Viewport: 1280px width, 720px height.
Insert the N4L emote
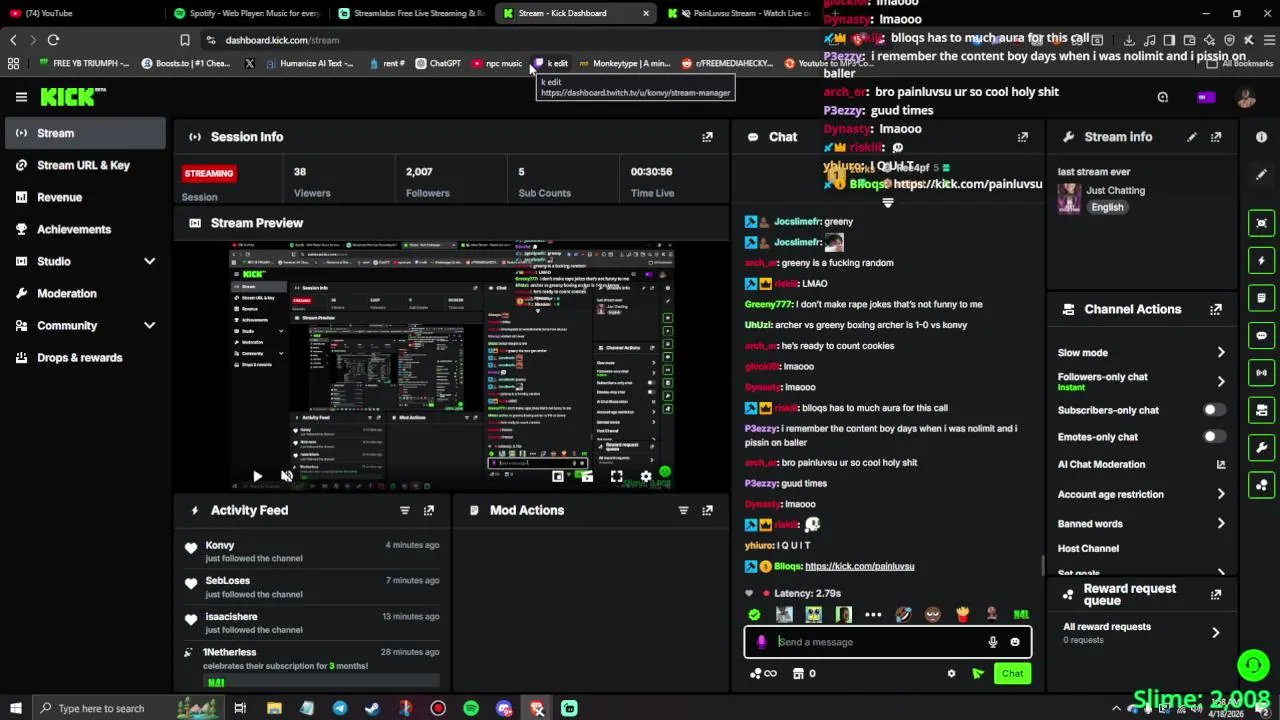pyautogui.click(x=1021, y=615)
